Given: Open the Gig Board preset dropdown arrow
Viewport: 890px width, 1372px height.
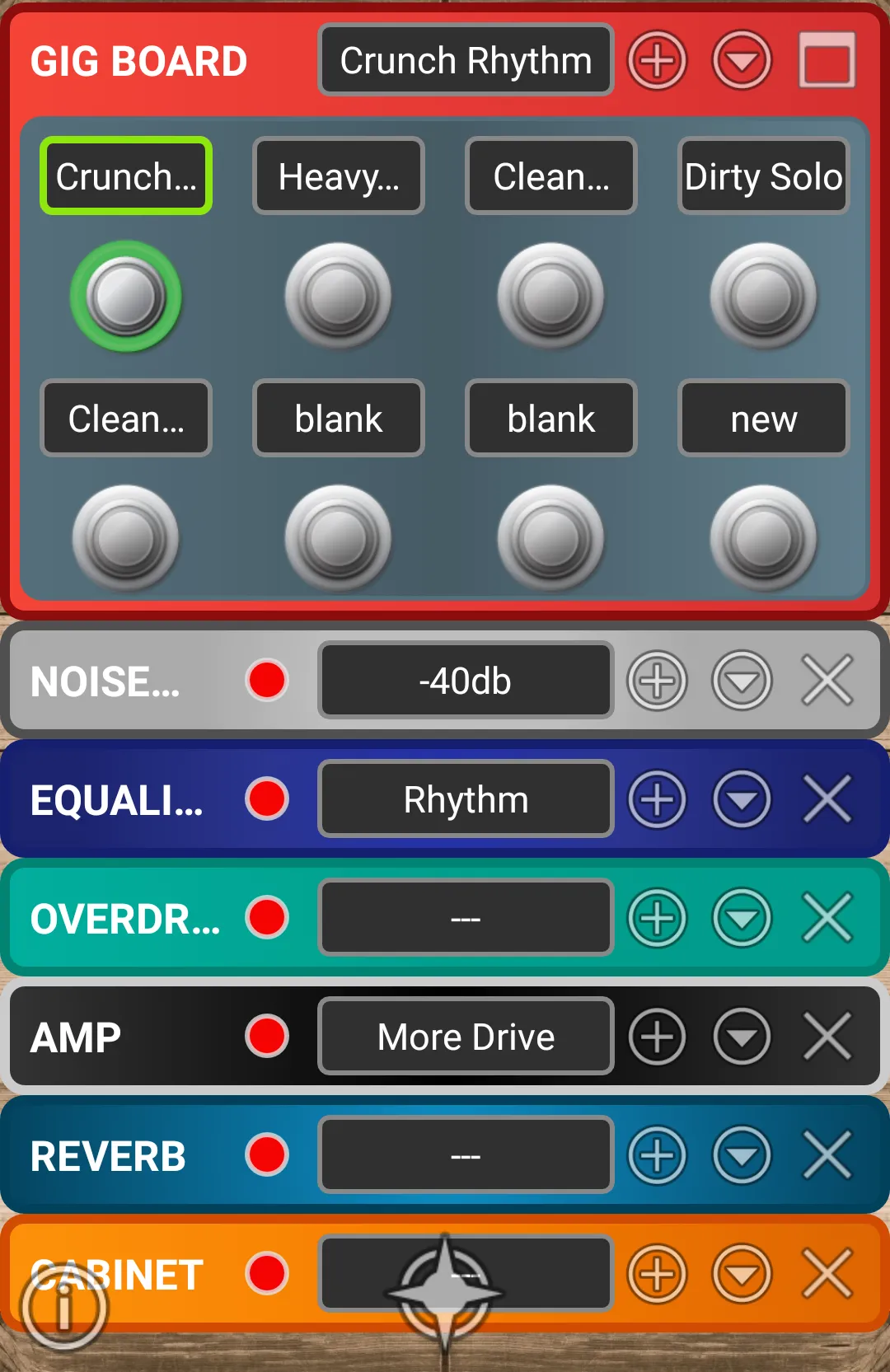Looking at the screenshot, I should point(742,60).
